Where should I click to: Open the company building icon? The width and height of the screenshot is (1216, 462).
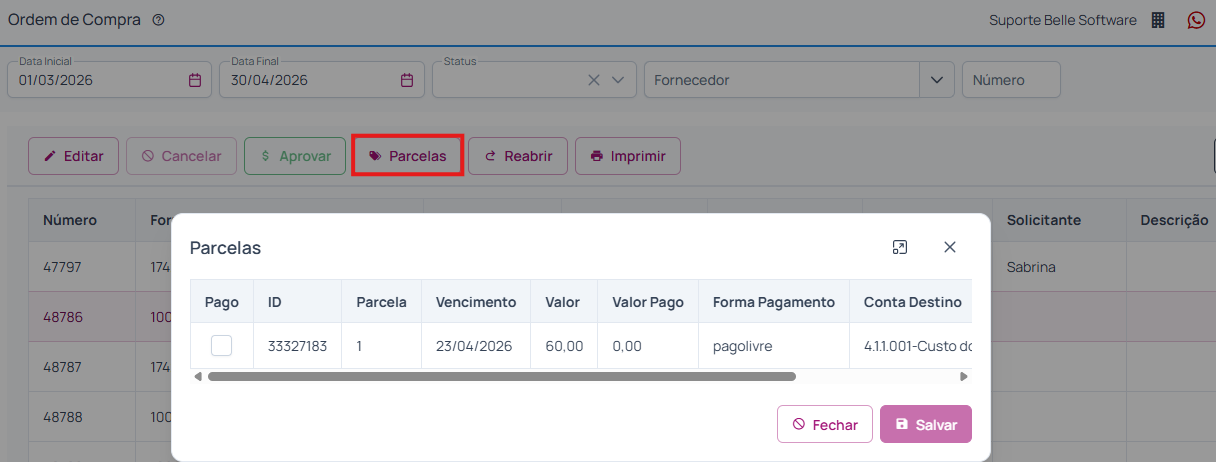(x=1158, y=20)
